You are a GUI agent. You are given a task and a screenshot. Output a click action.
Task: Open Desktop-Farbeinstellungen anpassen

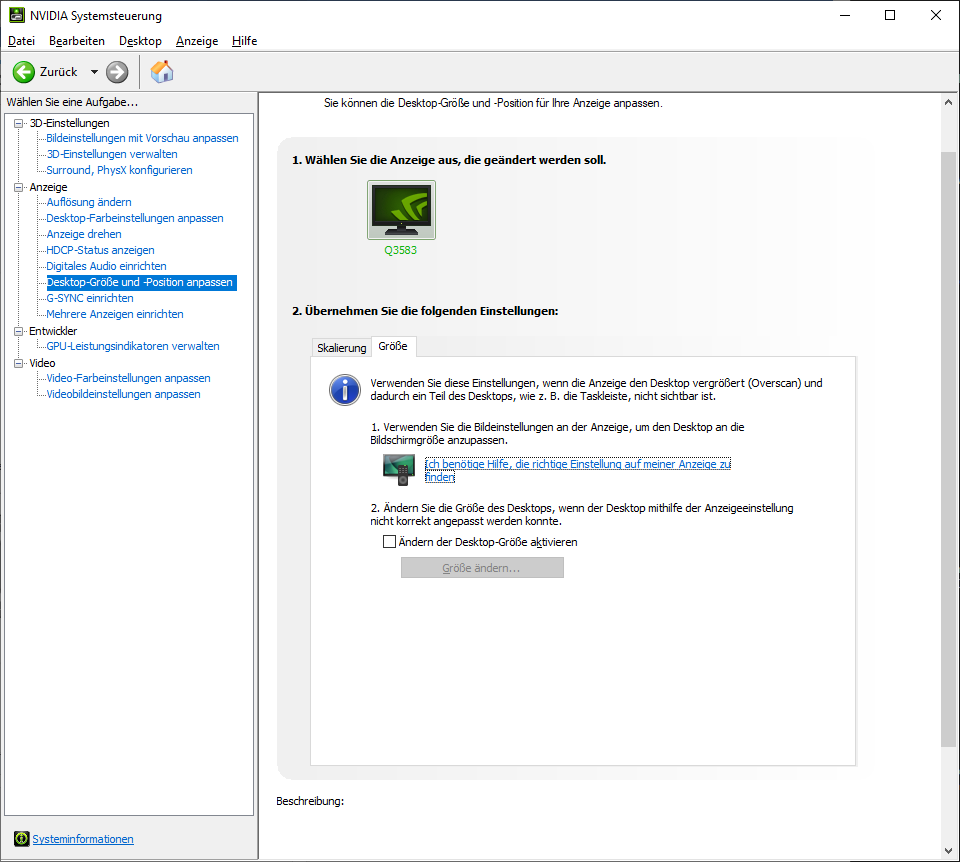click(x=135, y=218)
